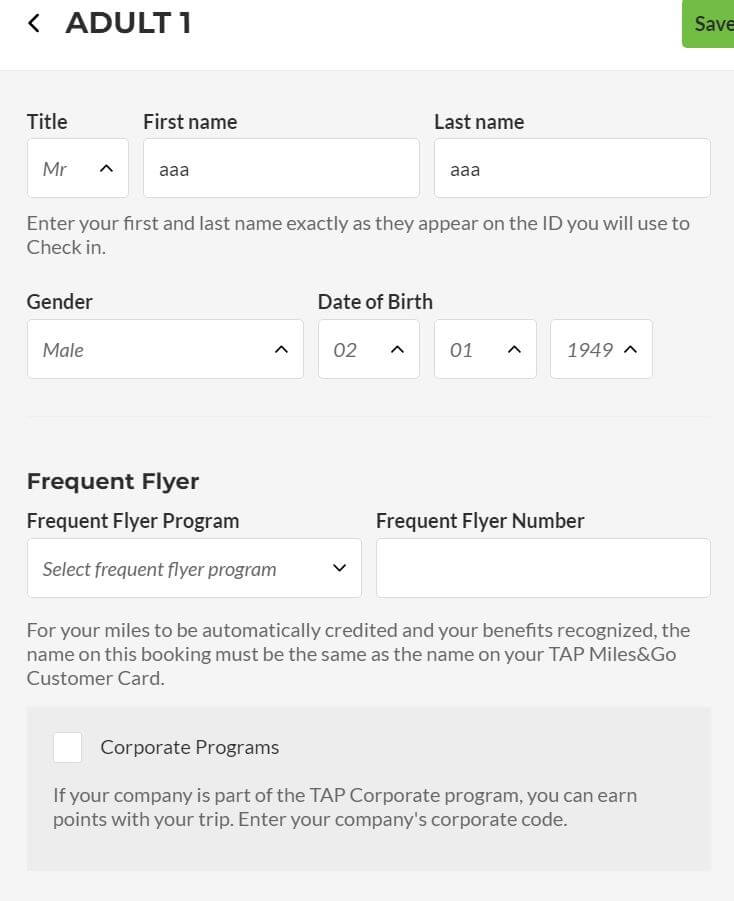Click the chevron beside year 1949
The width and height of the screenshot is (734, 901).
(x=631, y=349)
